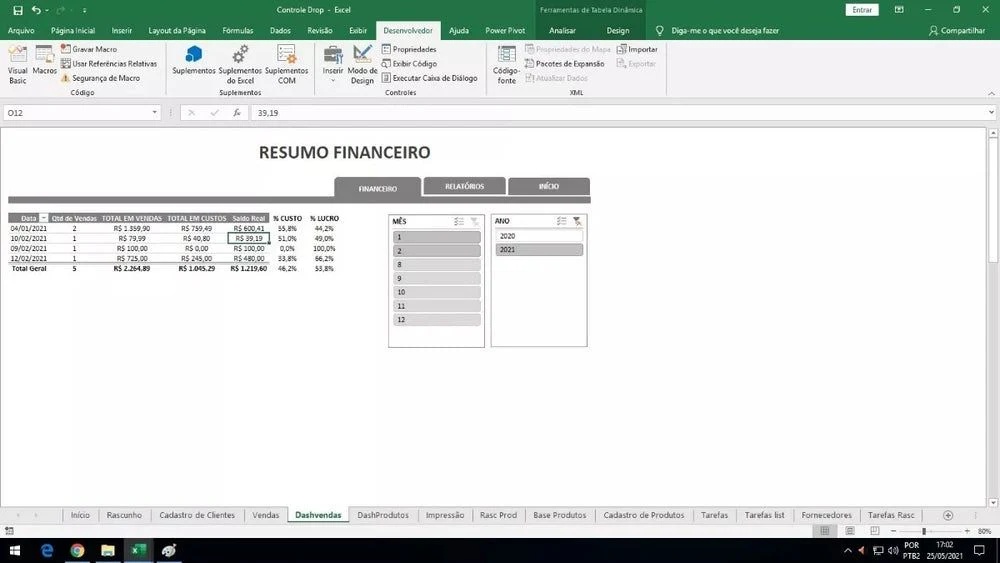Viewport: 1000px width, 563px height.
Task: Click Diga-me o que você deseja fazer
Action: 724,31
